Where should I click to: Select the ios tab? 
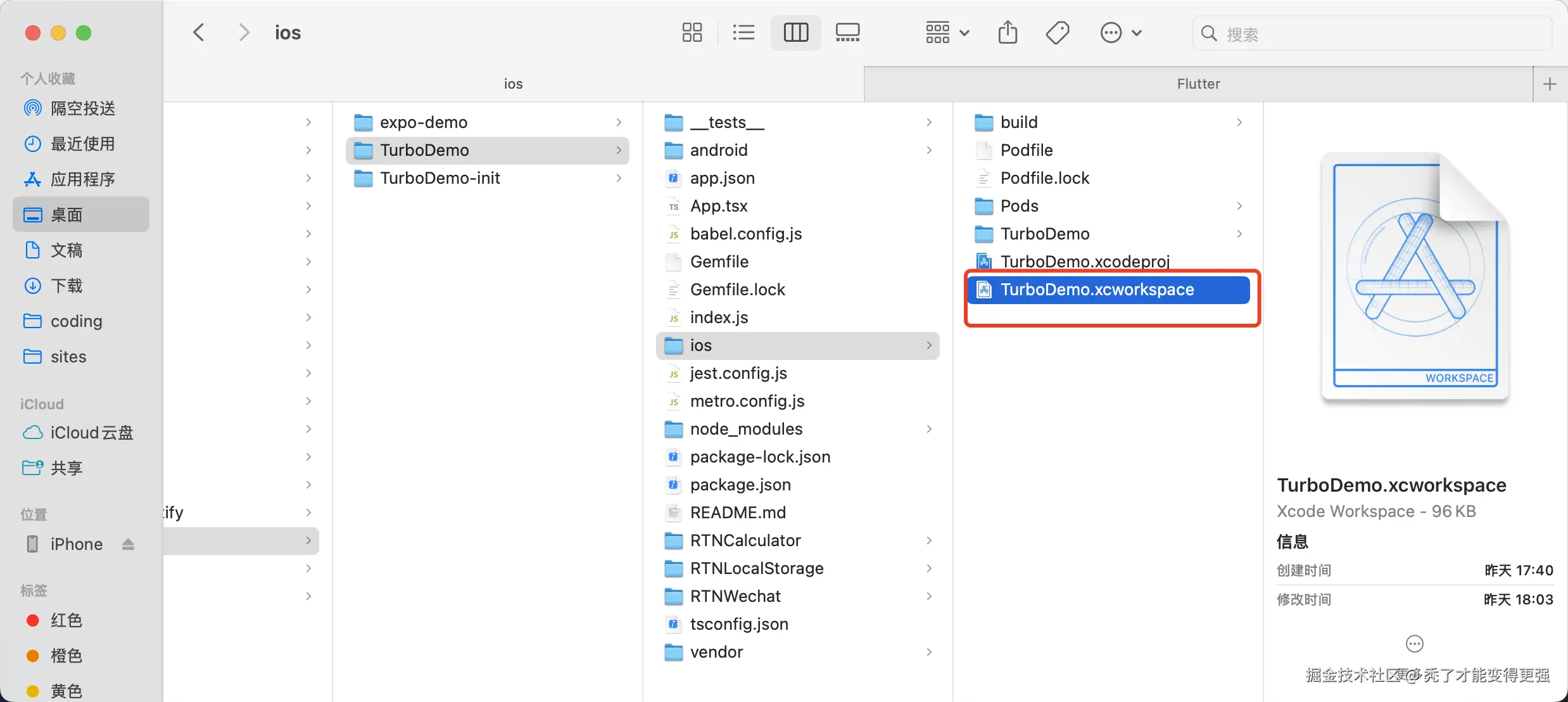514,84
